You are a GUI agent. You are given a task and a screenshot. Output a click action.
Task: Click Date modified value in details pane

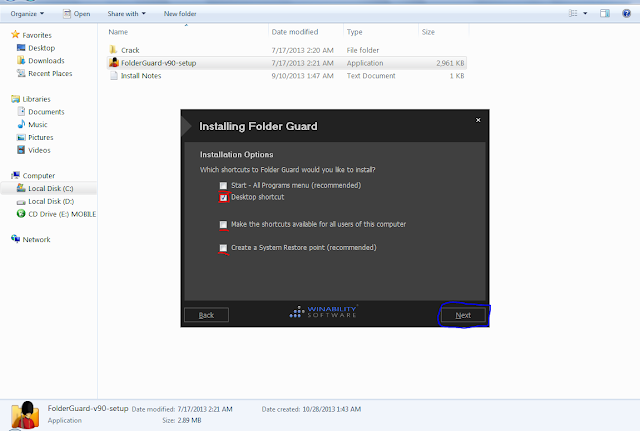205,409
